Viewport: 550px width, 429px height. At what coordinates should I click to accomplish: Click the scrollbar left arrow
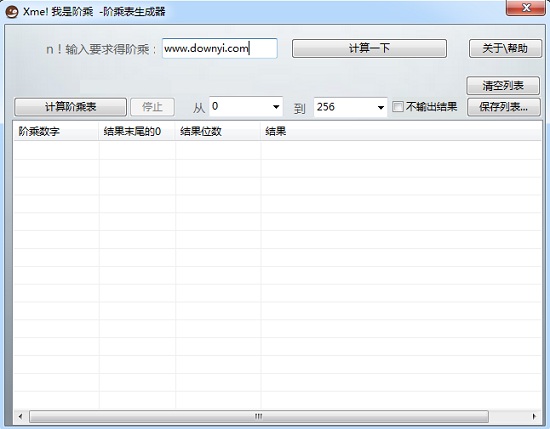coord(20,416)
